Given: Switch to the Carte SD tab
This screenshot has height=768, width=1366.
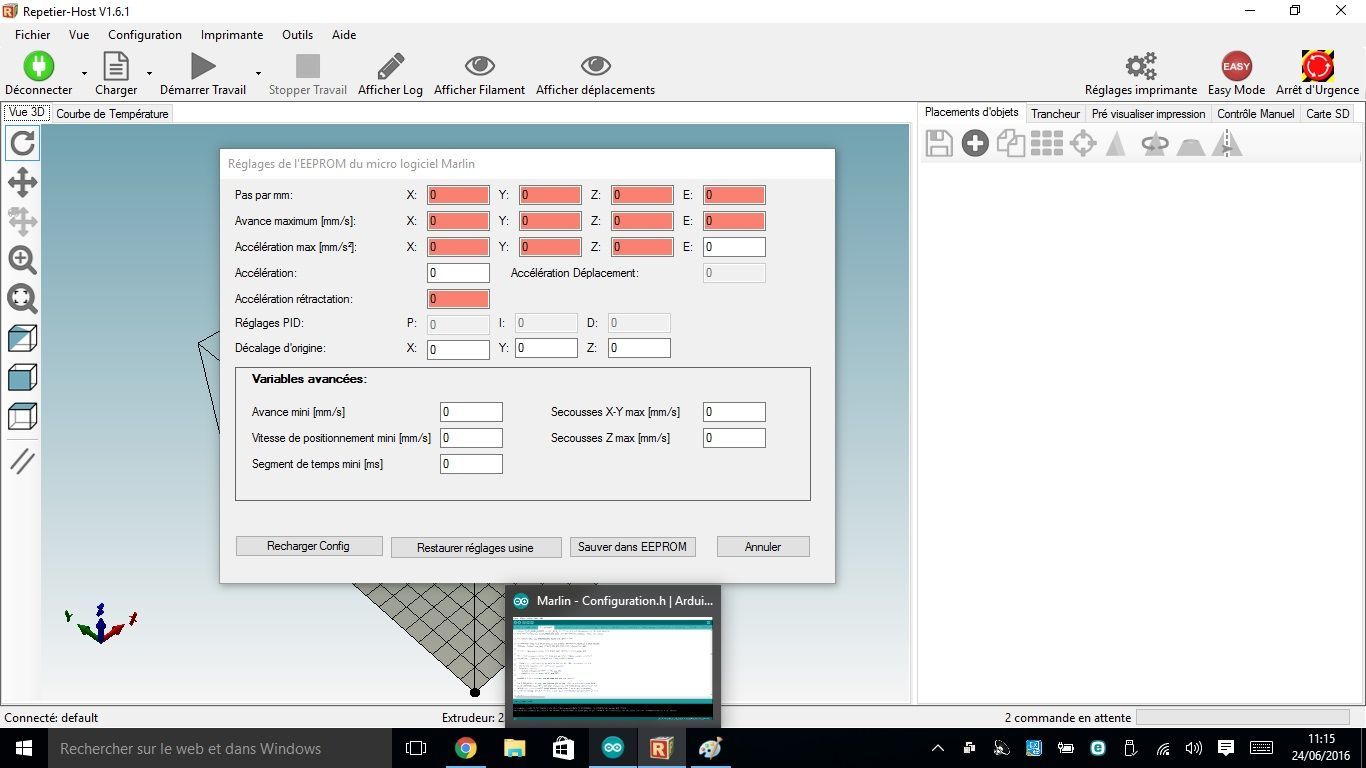Looking at the screenshot, I should point(1328,114).
